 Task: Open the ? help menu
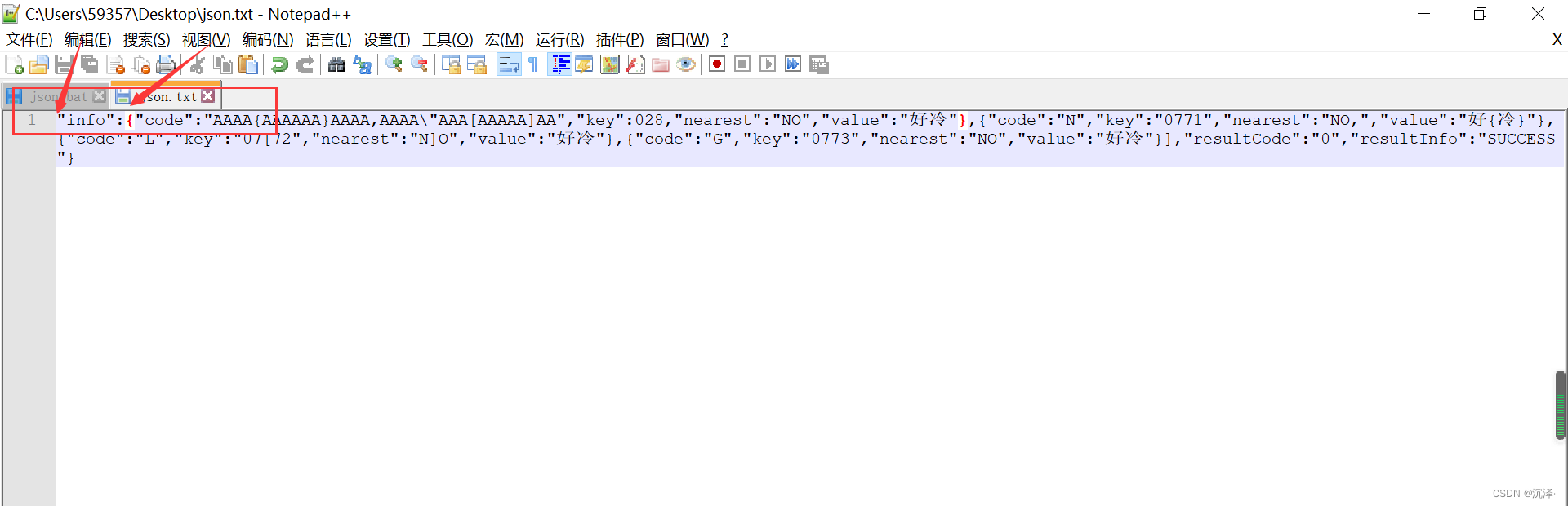724,39
